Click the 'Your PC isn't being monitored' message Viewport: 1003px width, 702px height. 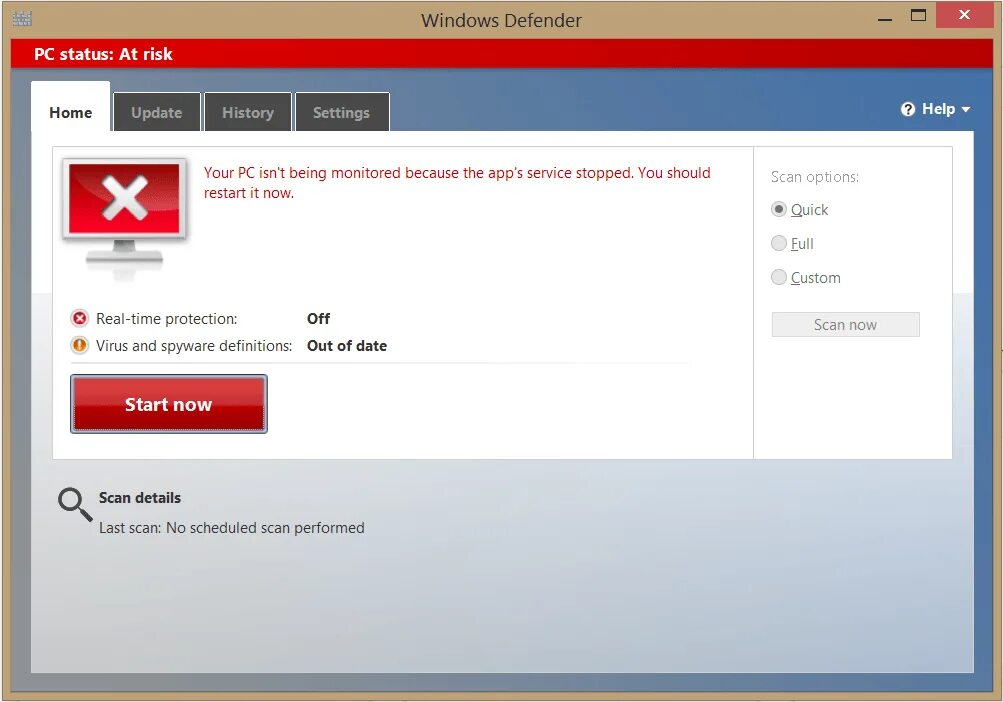[457, 183]
